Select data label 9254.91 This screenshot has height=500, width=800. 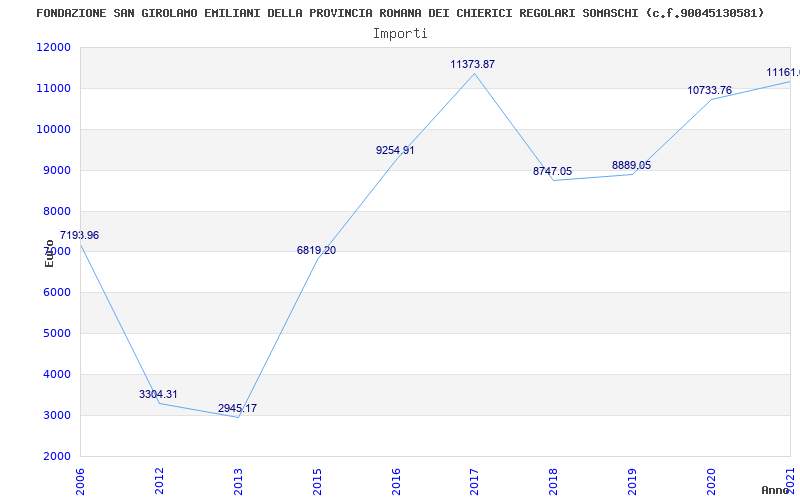395,150
